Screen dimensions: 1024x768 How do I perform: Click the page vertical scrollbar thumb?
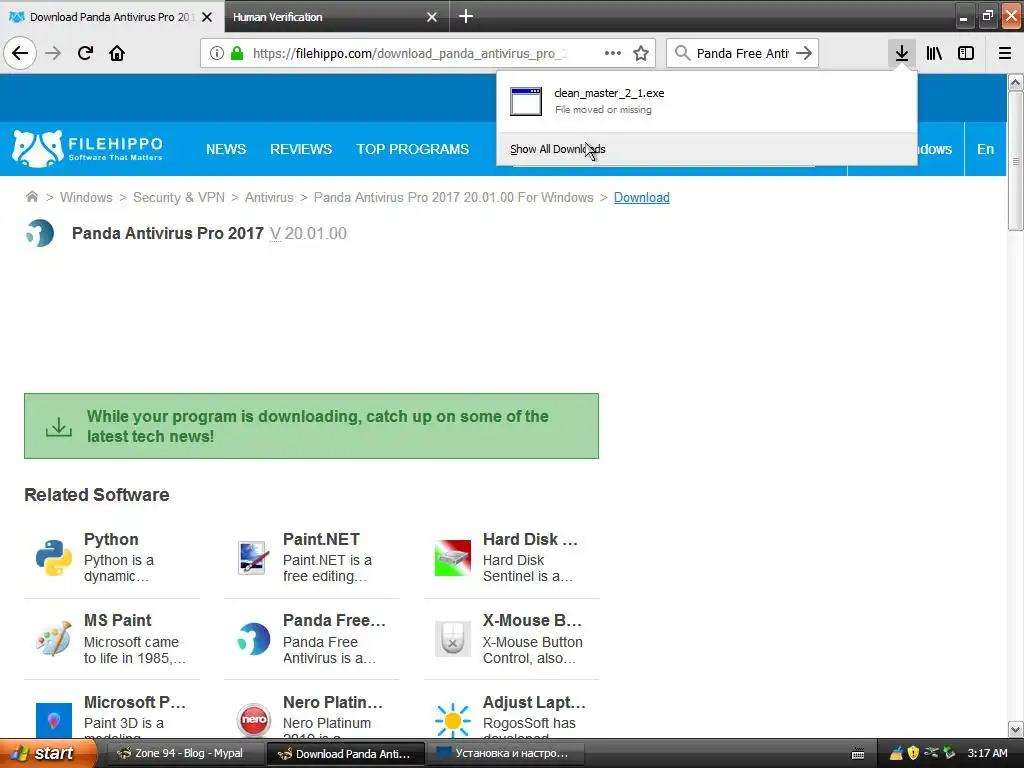pos(1015,161)
